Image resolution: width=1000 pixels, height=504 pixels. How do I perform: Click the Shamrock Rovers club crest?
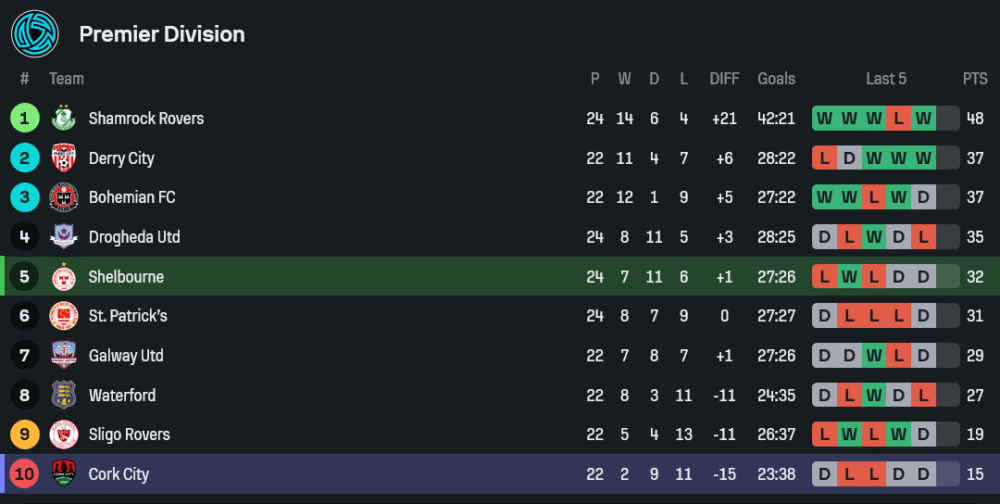tap(64, 118)
